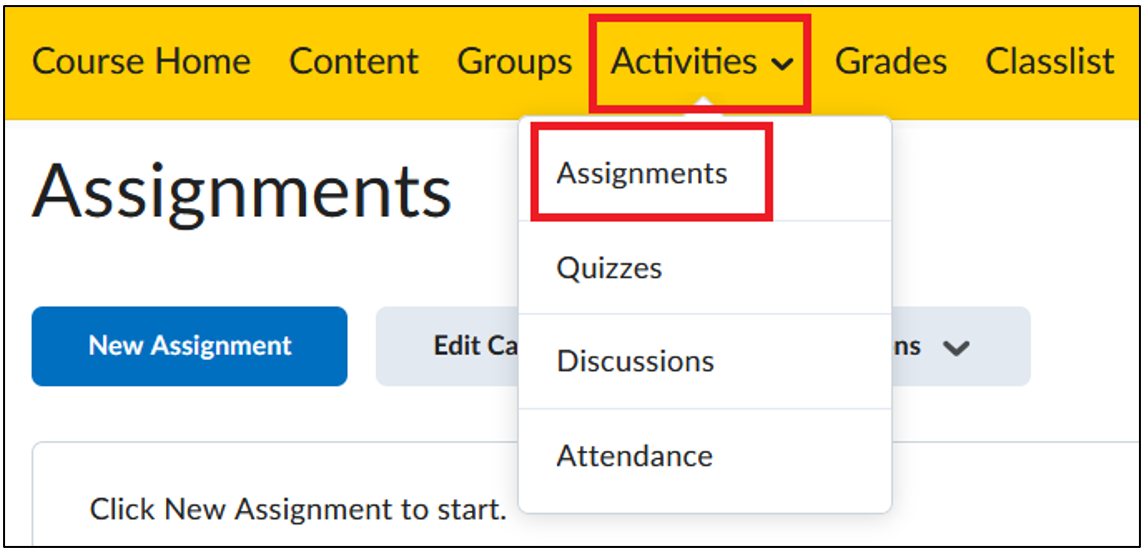
Task: Click the large Assignments page heading
Action: (x=241, y=191)
